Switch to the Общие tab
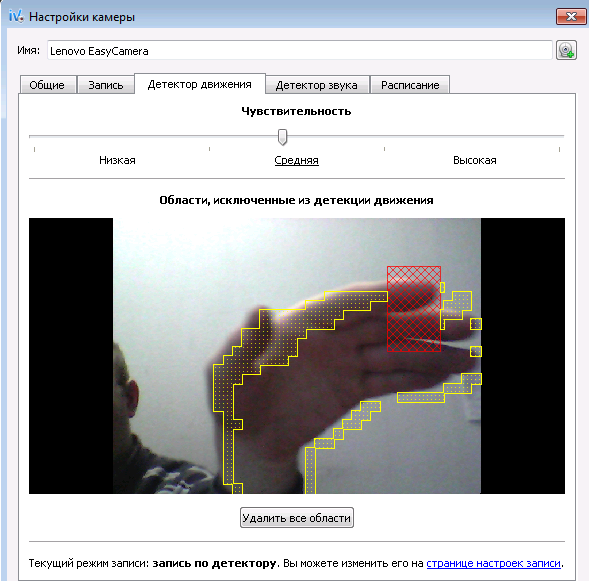 47,85
